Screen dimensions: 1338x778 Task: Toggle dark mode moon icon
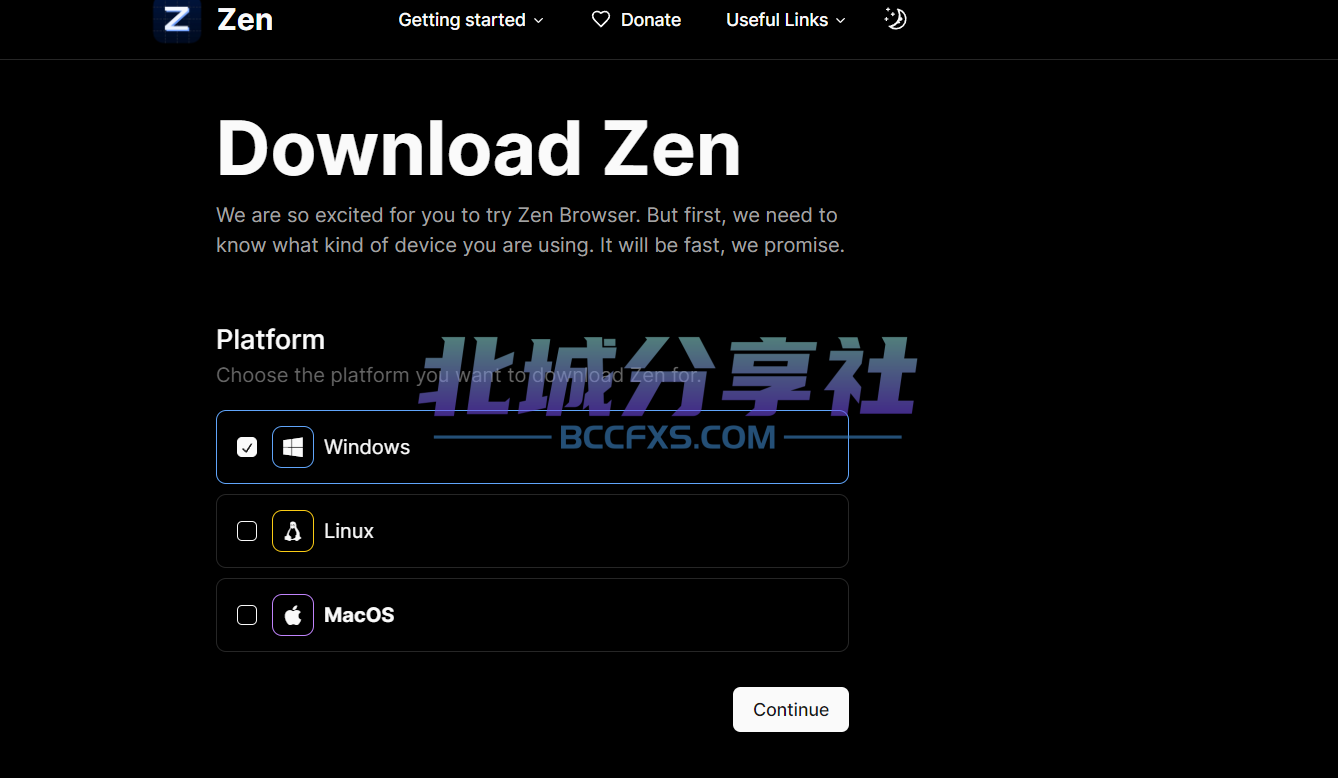click(895, 19)
